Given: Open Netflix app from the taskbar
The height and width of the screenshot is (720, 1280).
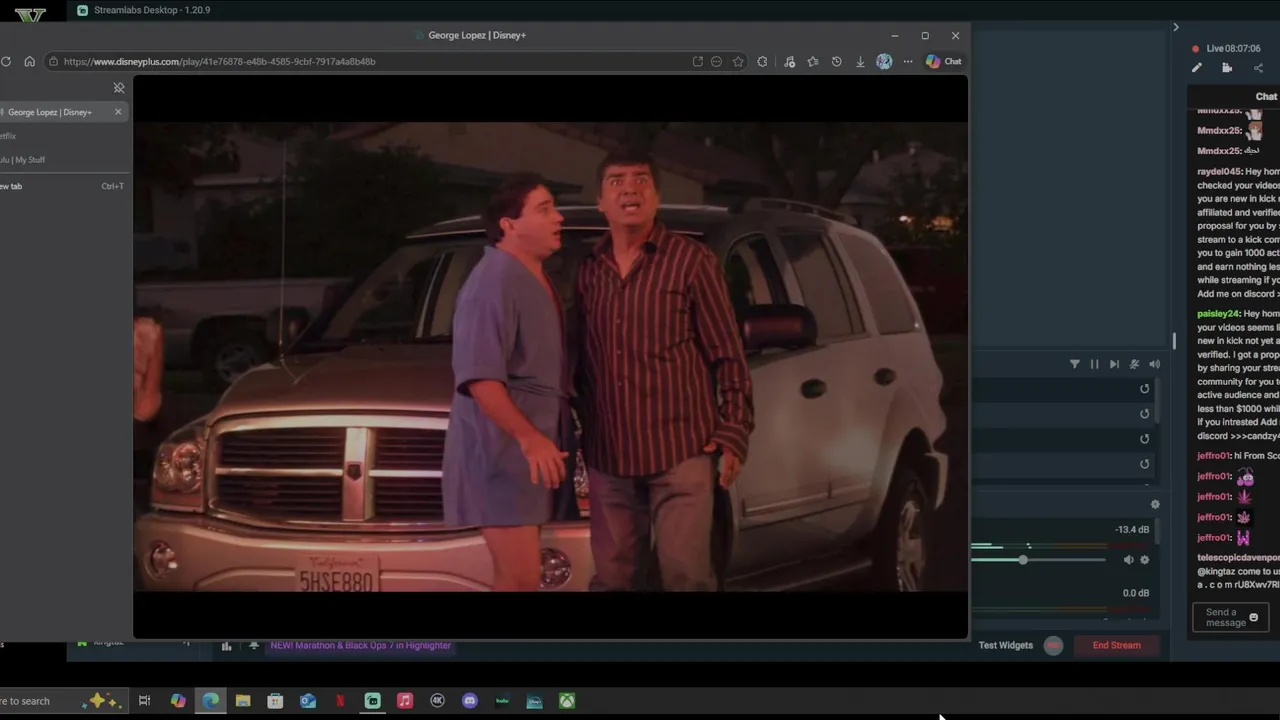Looking at the screenshot, I should pos(340,701).
